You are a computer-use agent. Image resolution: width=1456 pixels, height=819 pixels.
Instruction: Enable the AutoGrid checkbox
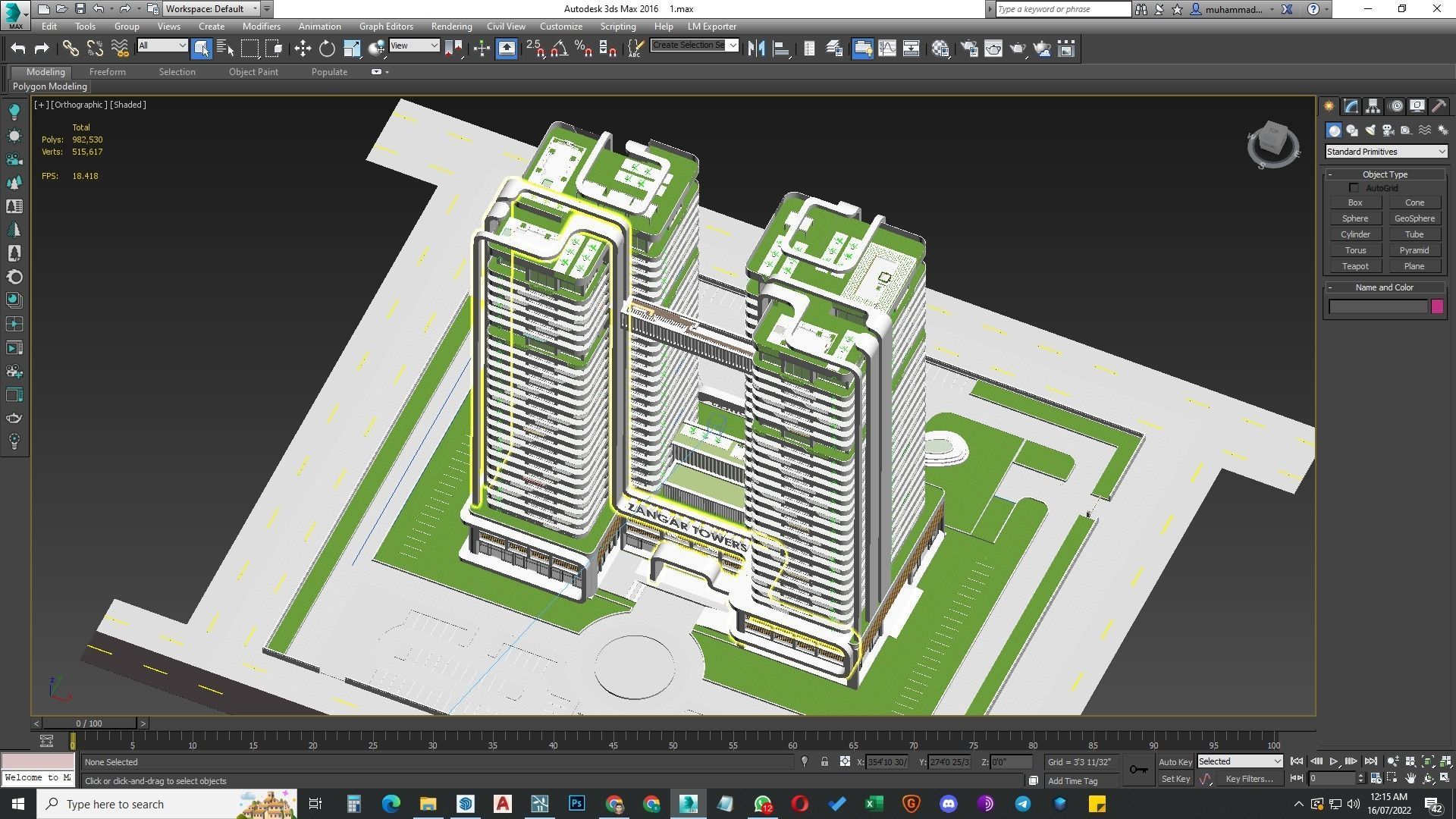click(1354, 187)
